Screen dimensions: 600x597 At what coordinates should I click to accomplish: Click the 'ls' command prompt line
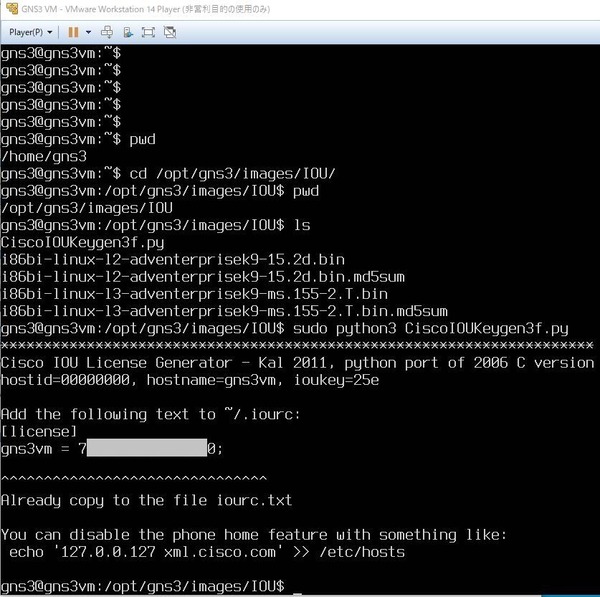155,225
